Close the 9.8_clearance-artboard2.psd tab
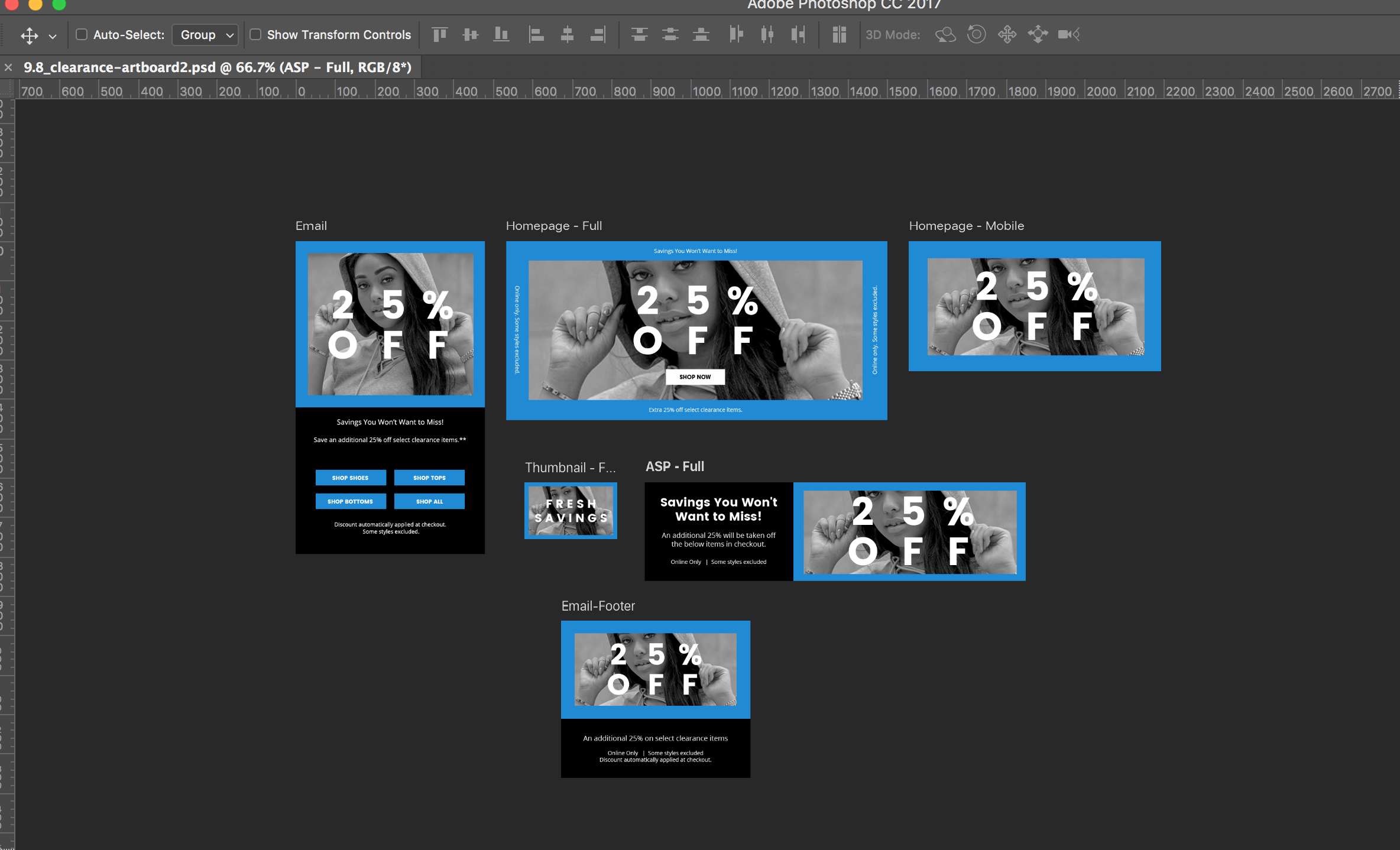The image size is (1400, 850). (8, 67)
